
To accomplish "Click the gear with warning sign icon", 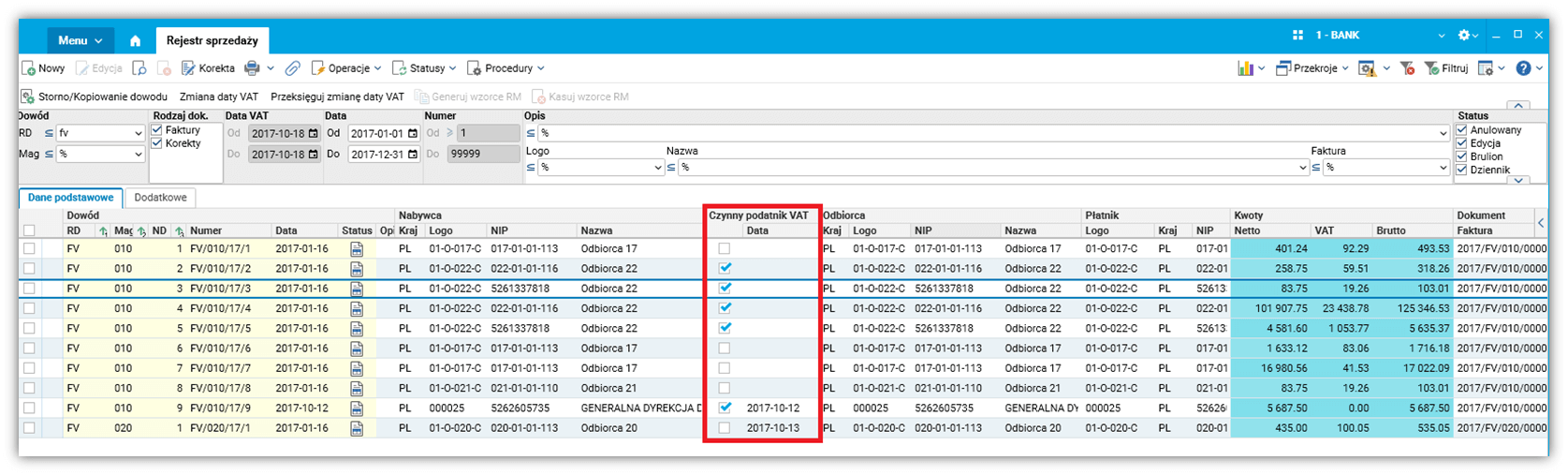I will pos(1368,68).
